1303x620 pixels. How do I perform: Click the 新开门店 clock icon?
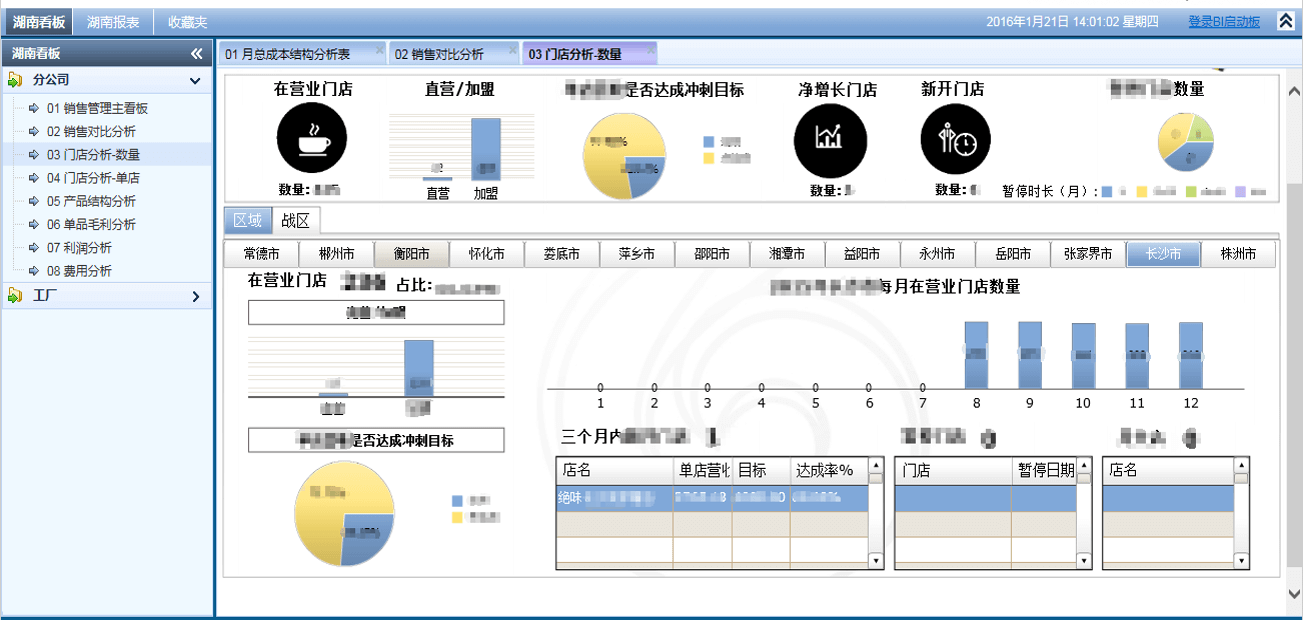[955, 139]
